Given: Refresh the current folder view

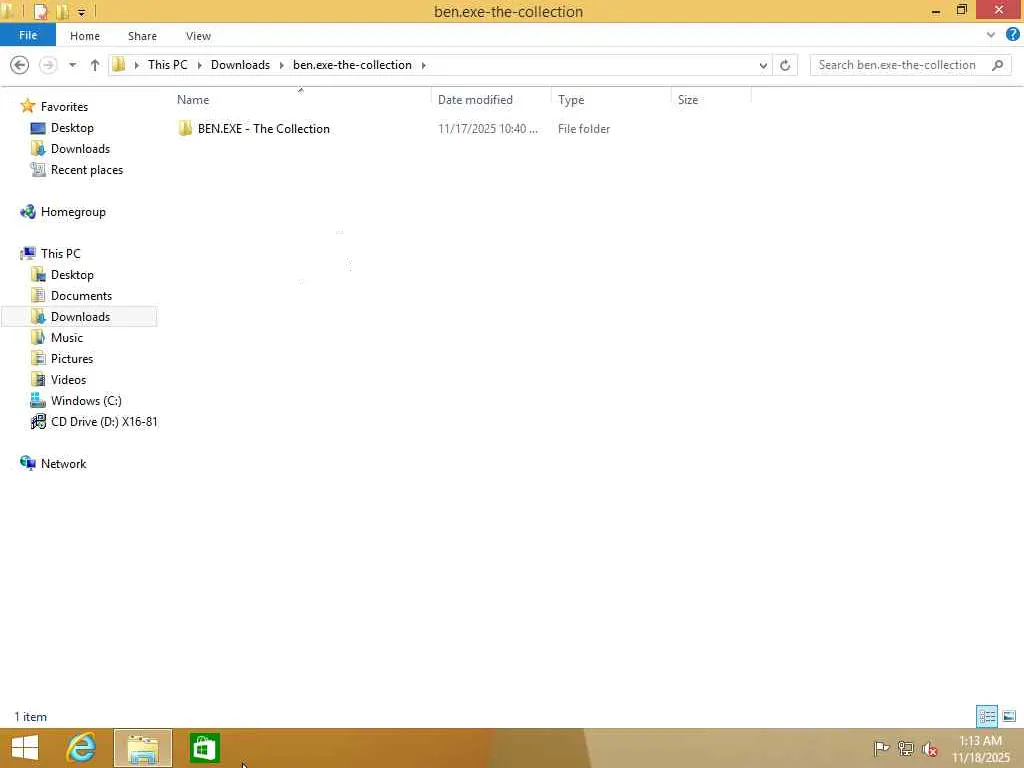Looking at the screenshot, I should [785, 65].
